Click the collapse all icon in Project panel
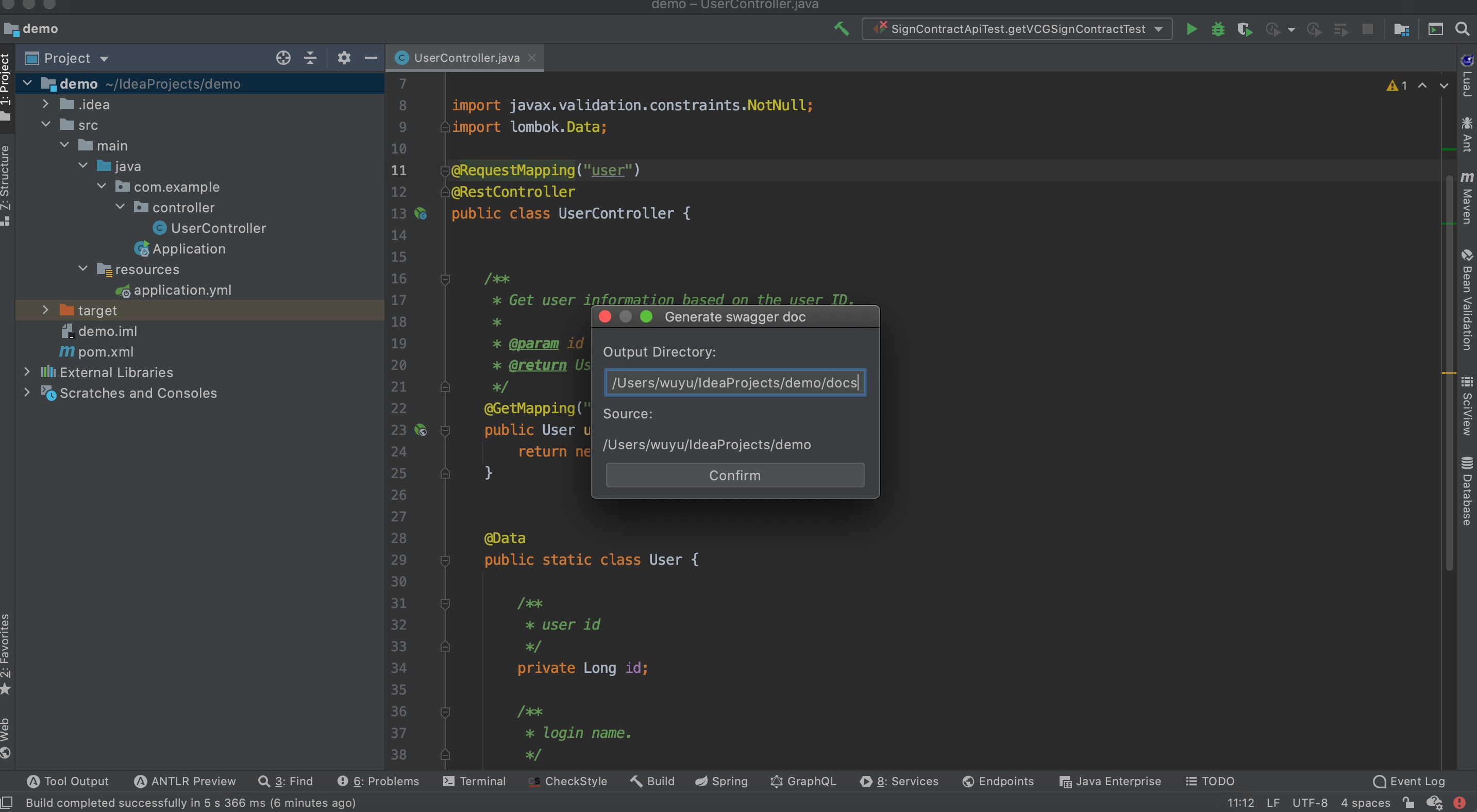The width and height of the screenshot is (1477, 812). coord(310,58)
